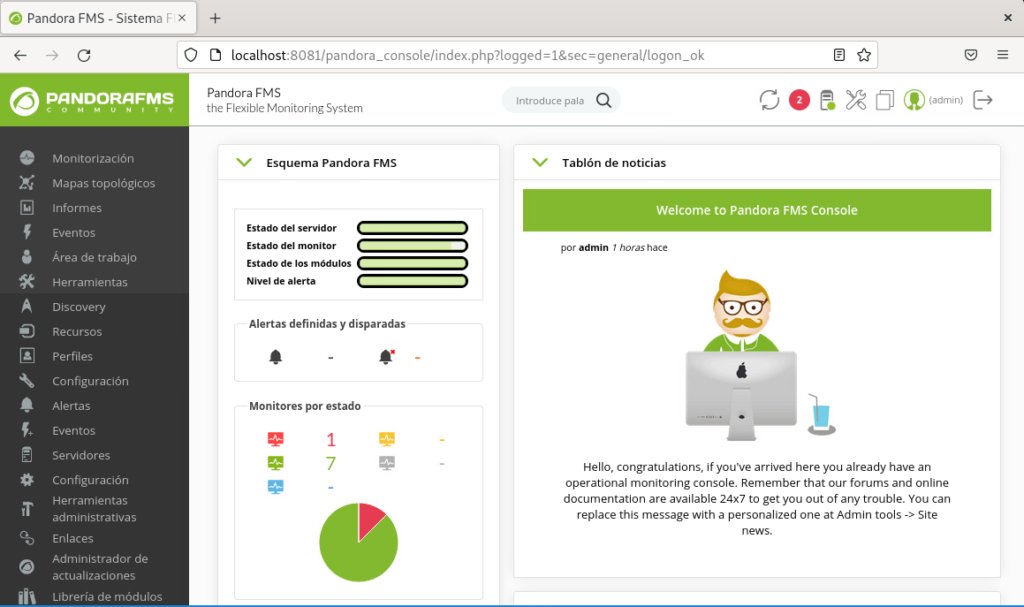Click the logout arrow button
The height and width of the screenshot is (607, 1024).
click(983, 99)
